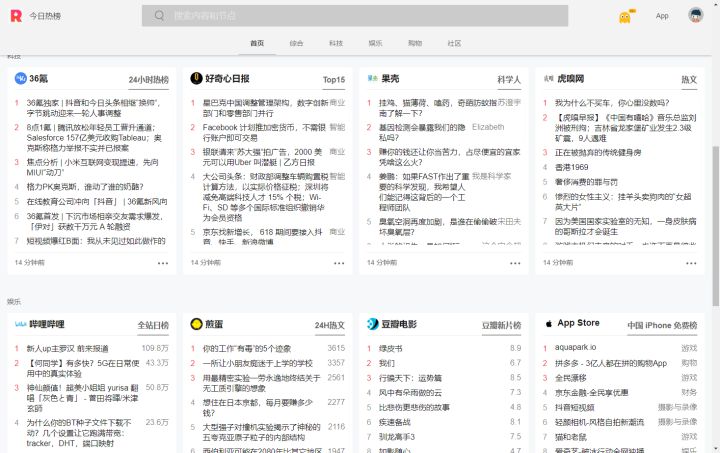
Task: Open article 焦点分析 | 小米互联网变现提速
Action: coord(92,167)
